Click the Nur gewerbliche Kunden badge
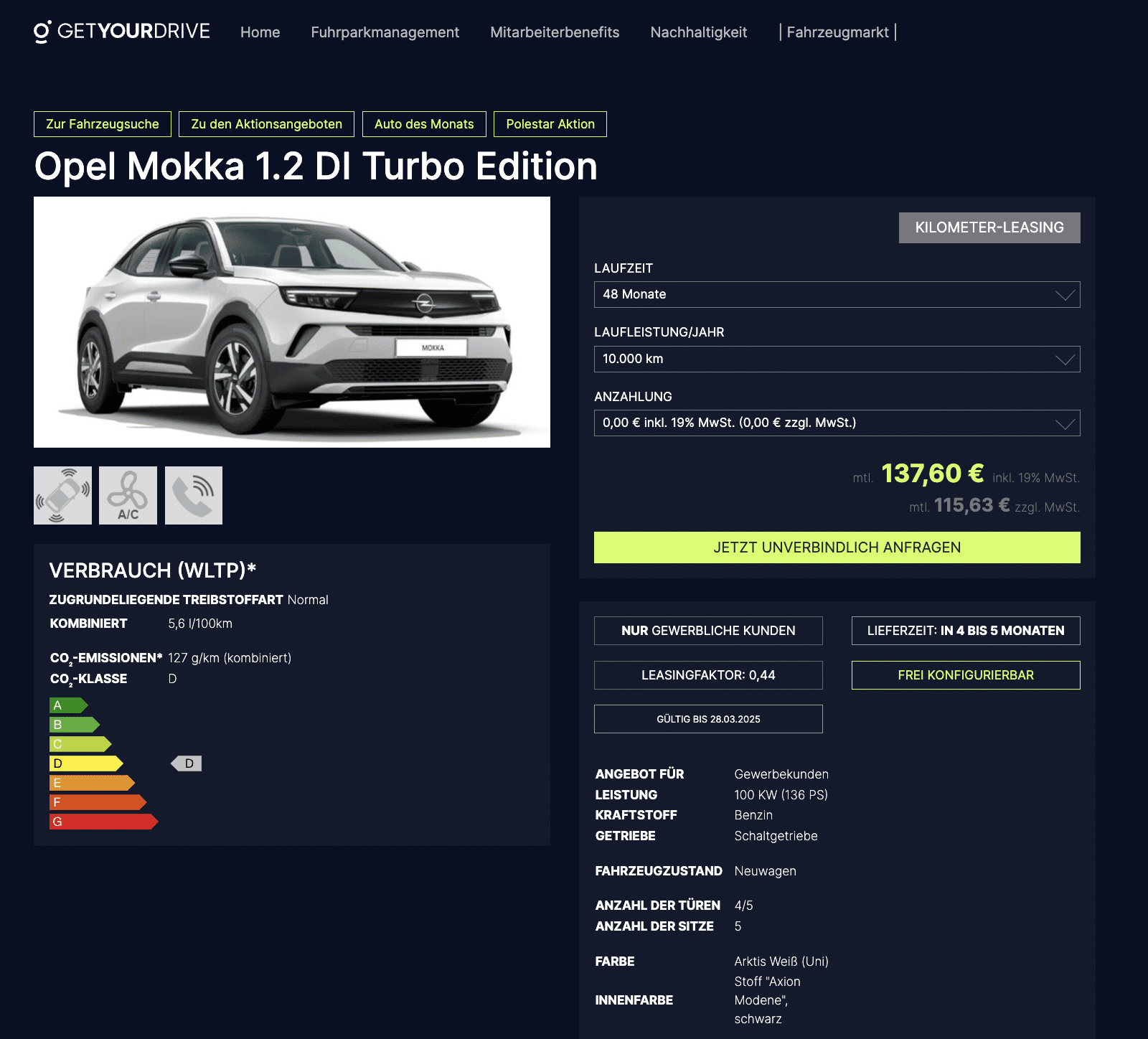This screenshot has height=1039, width=1148. (x=708, y=631)
